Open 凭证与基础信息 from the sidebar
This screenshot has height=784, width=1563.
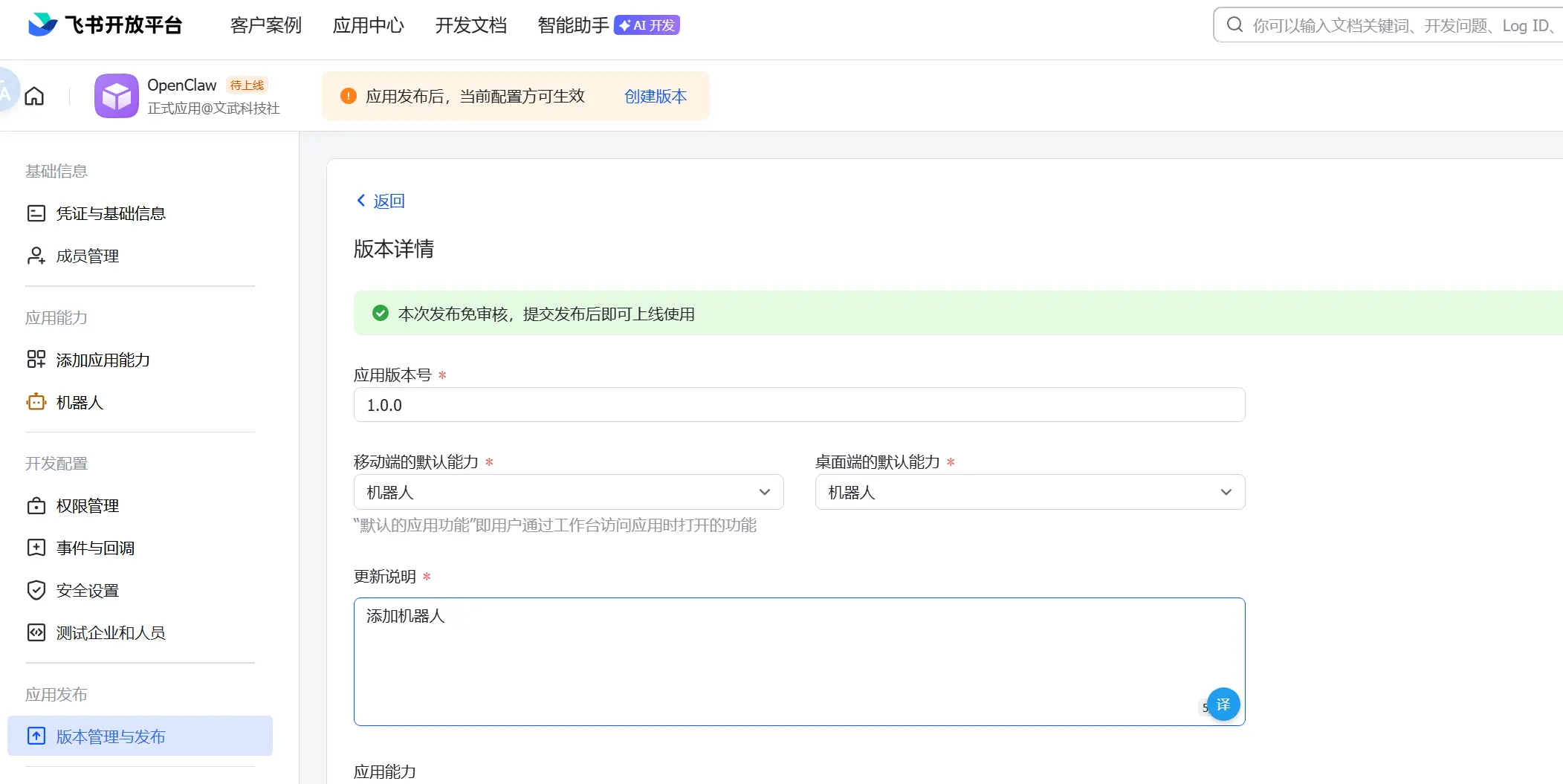110,214
